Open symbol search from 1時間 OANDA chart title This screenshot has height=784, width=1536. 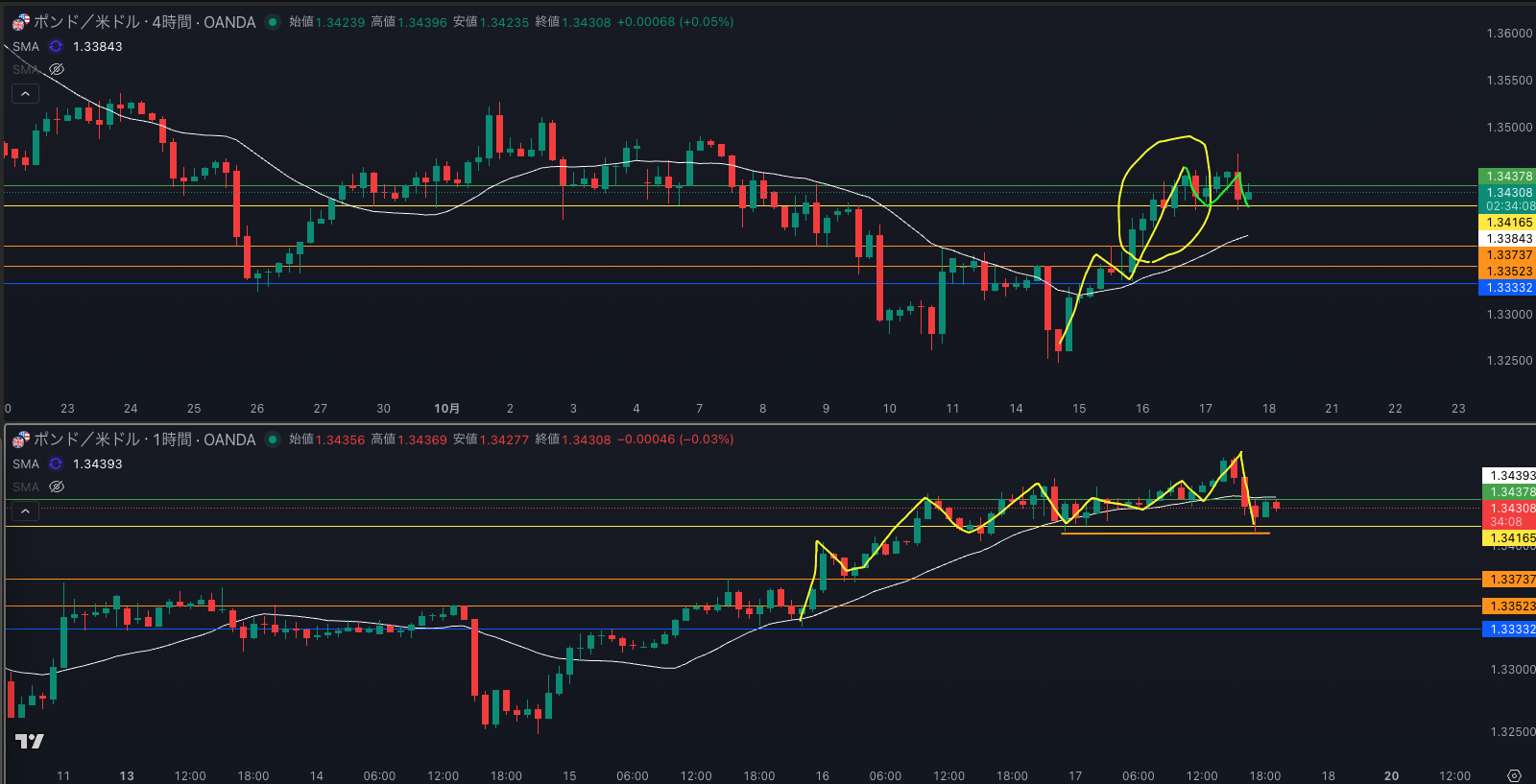point(144,440)
